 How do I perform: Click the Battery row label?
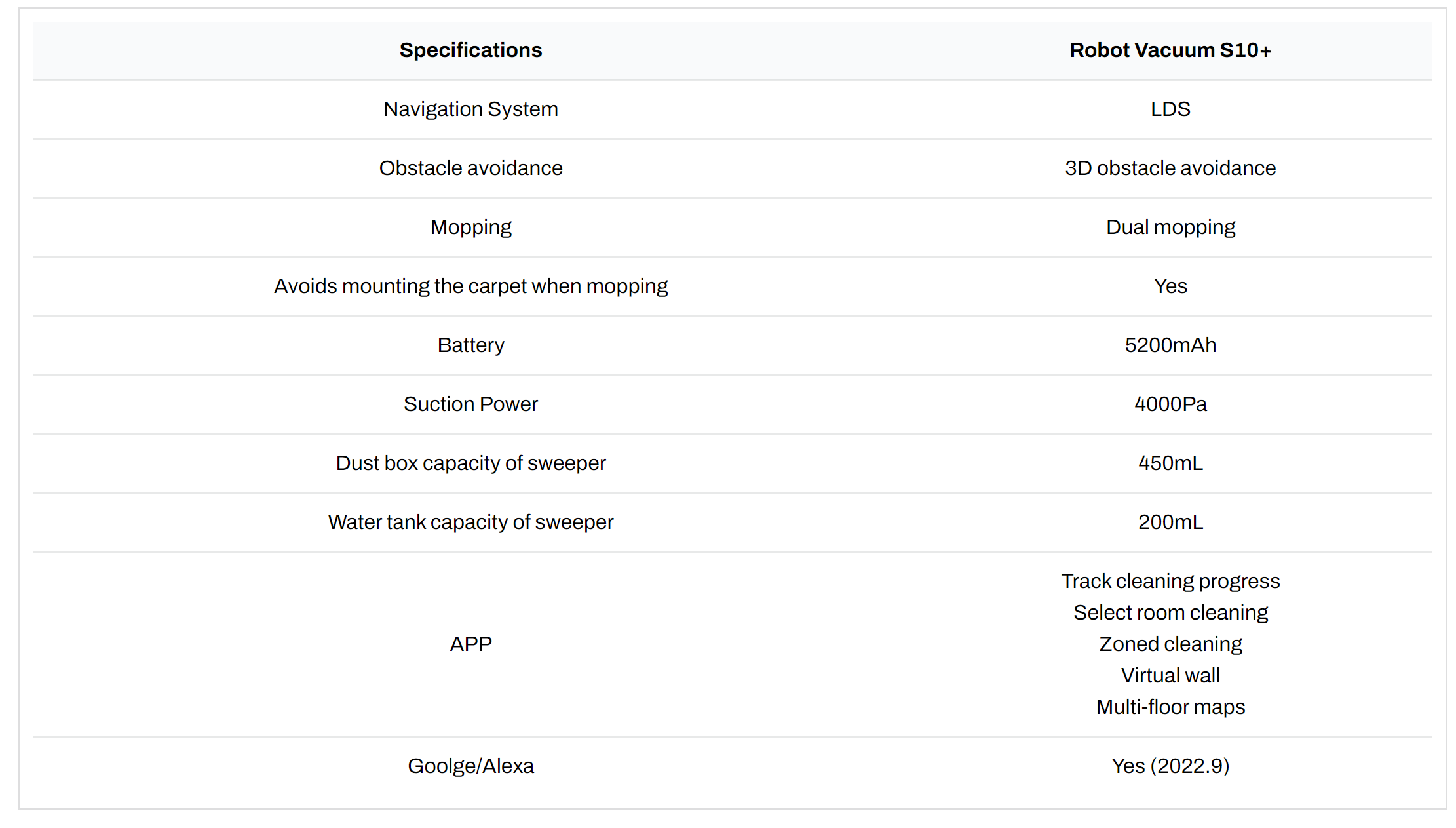click(x=470, y=345)
